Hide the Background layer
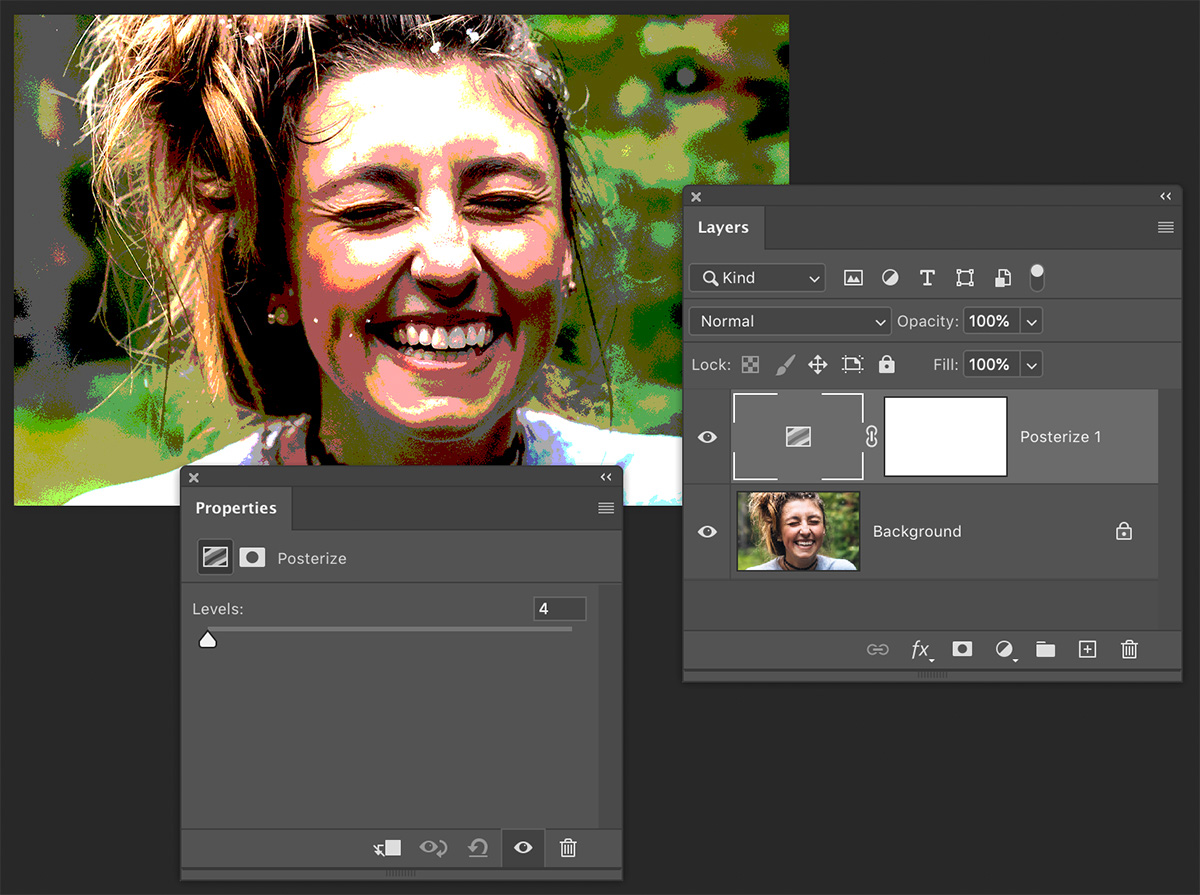Viewport: 1200px width, 895px height. click(707, 531)
